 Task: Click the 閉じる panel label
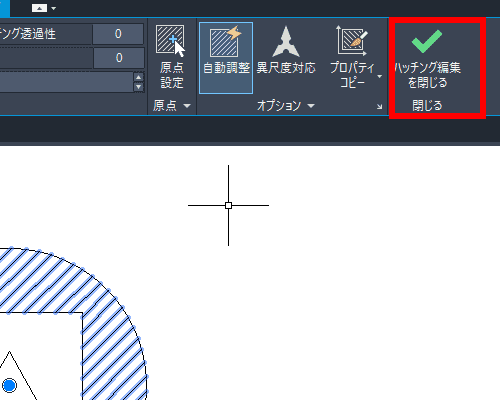tap(427, 106)
